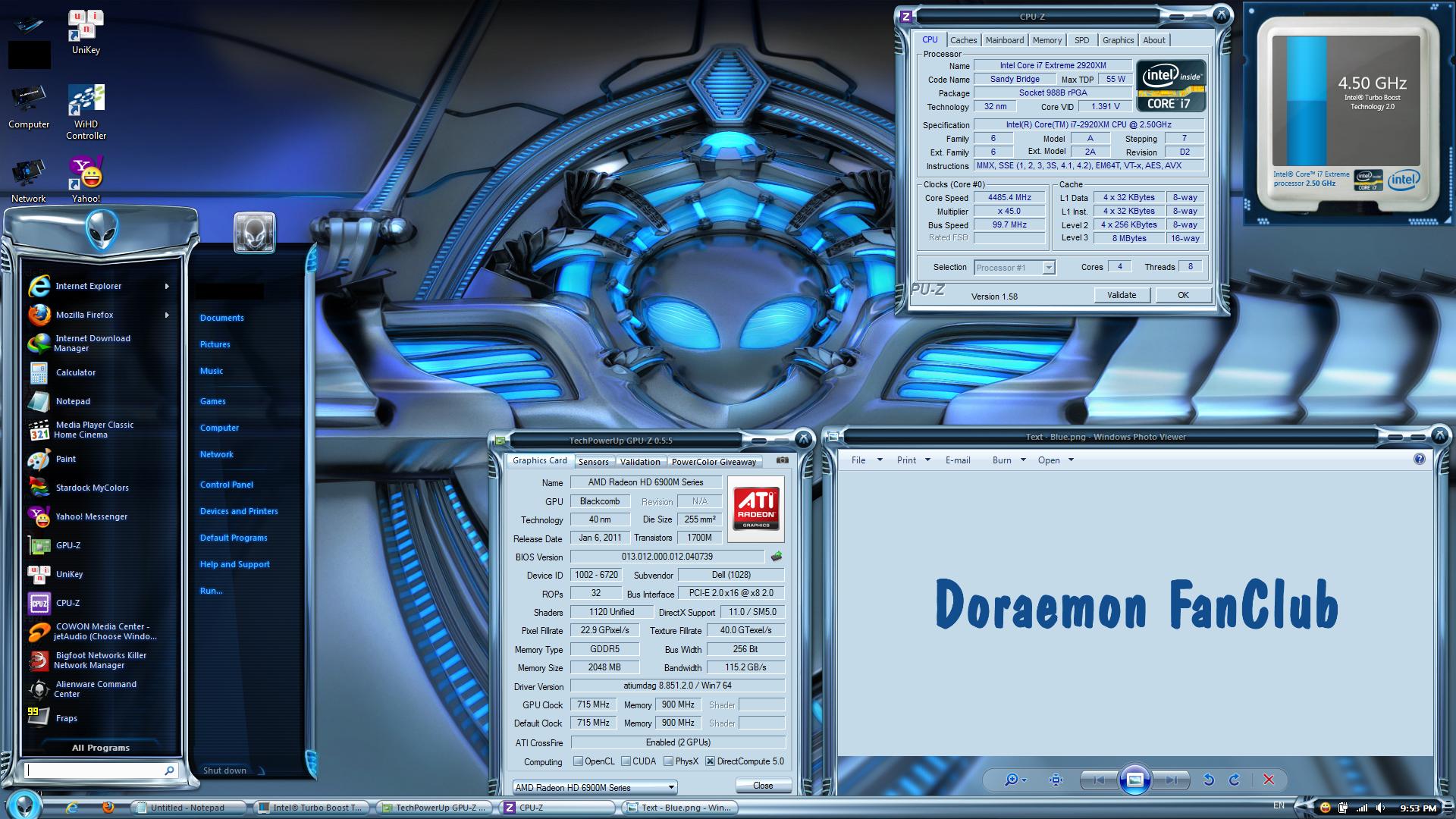Open the Computer desktop icon
Viewport: 1456px width, 819px height.
(x=29, y=107)
